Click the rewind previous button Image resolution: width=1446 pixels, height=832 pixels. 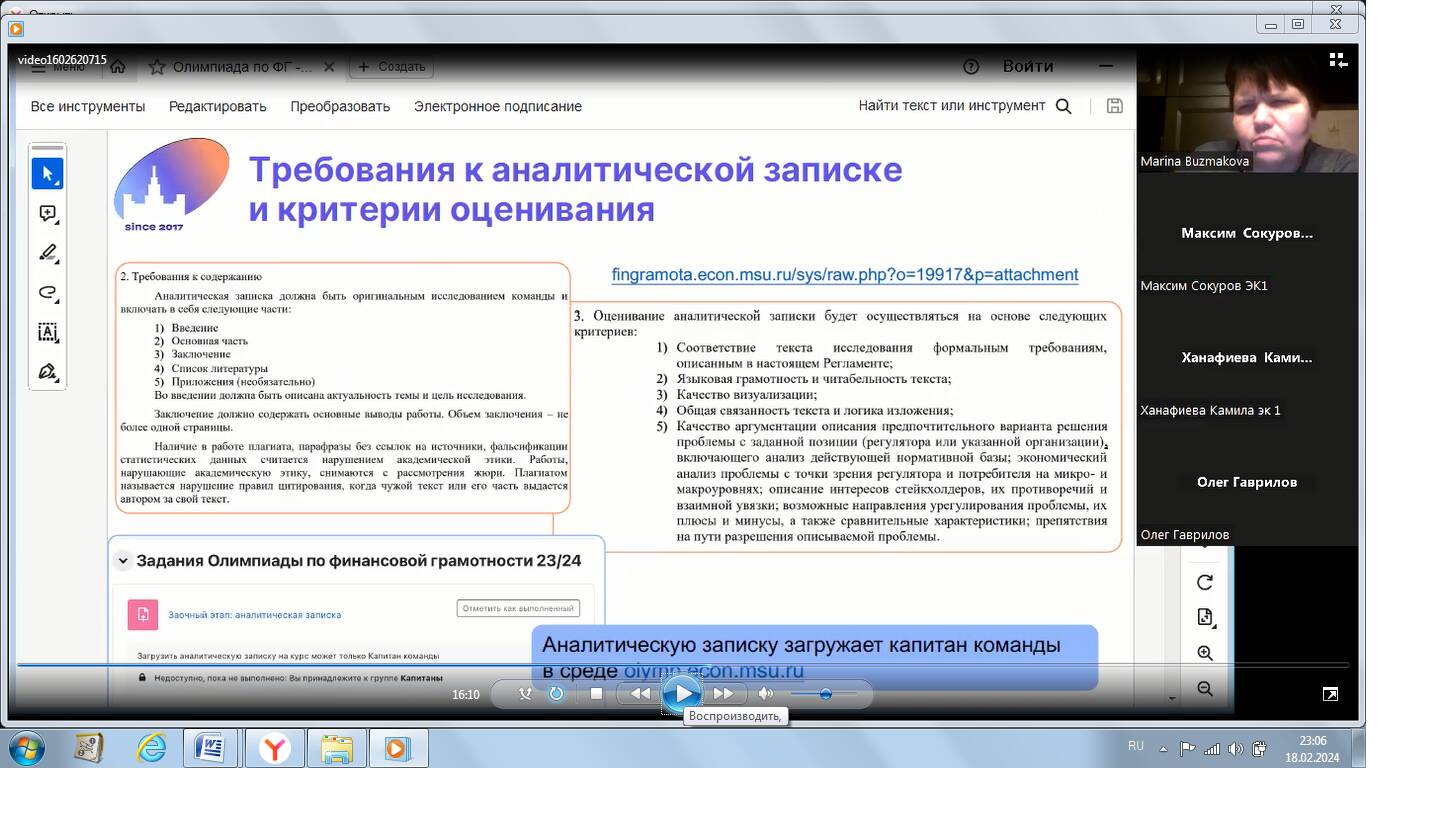[x=640, y=693]
